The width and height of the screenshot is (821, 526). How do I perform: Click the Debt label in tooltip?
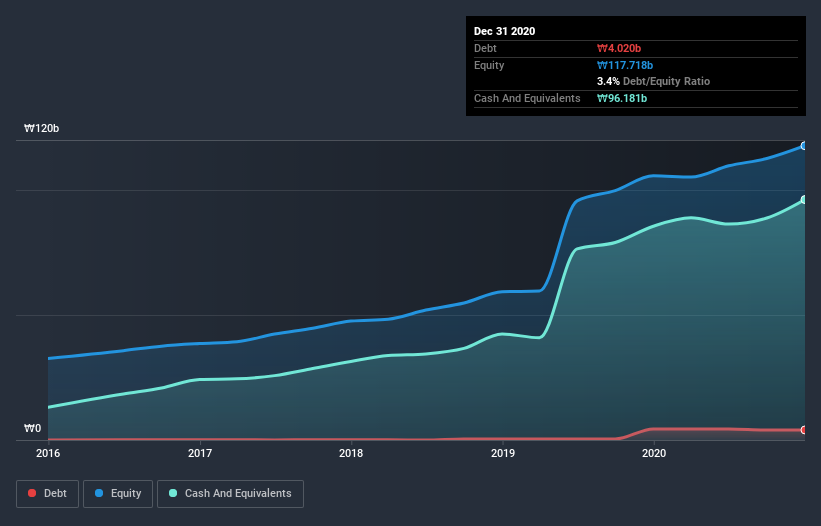coord(485,48)
